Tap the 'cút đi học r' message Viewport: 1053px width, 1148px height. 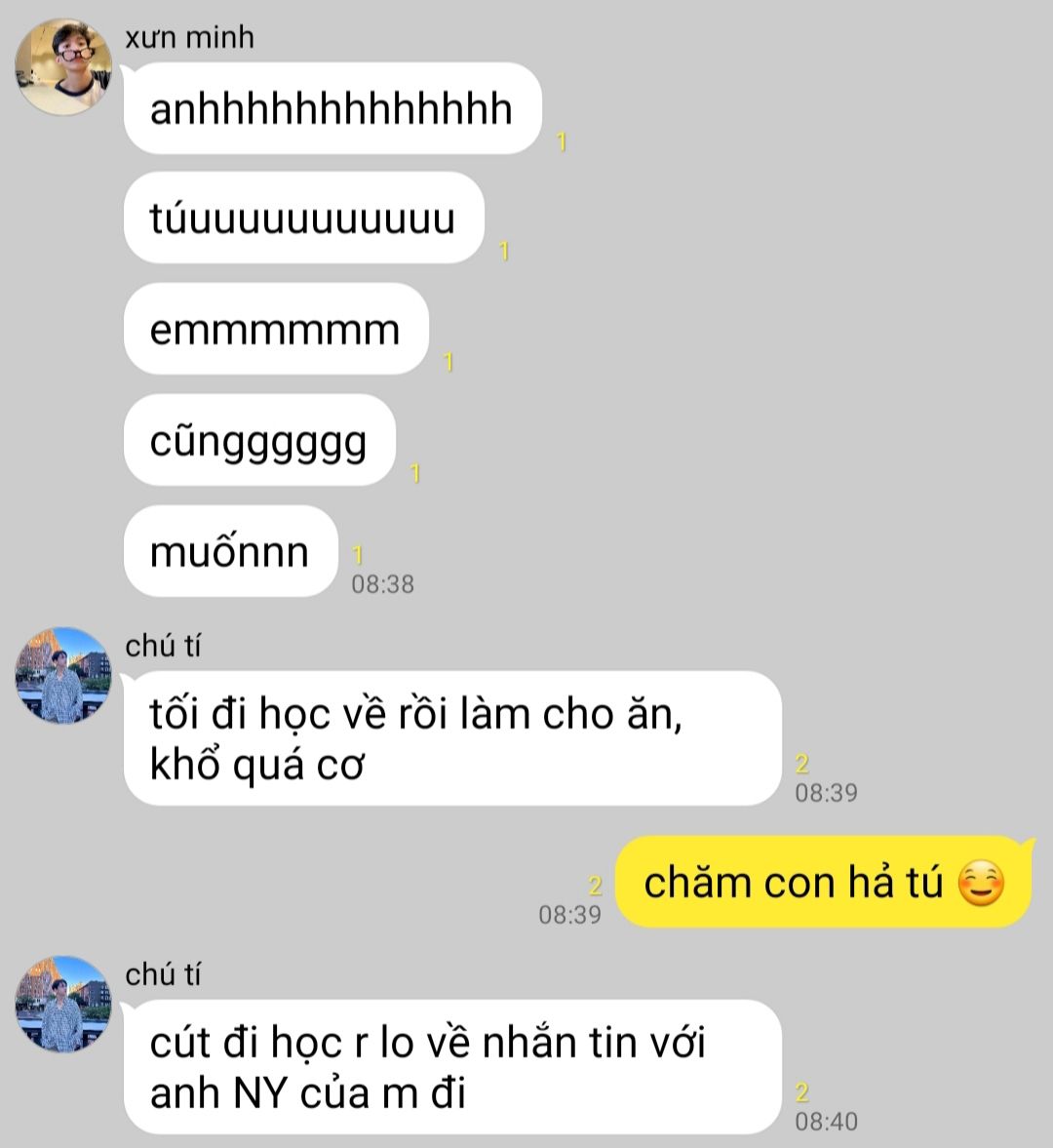(452, 1067)
